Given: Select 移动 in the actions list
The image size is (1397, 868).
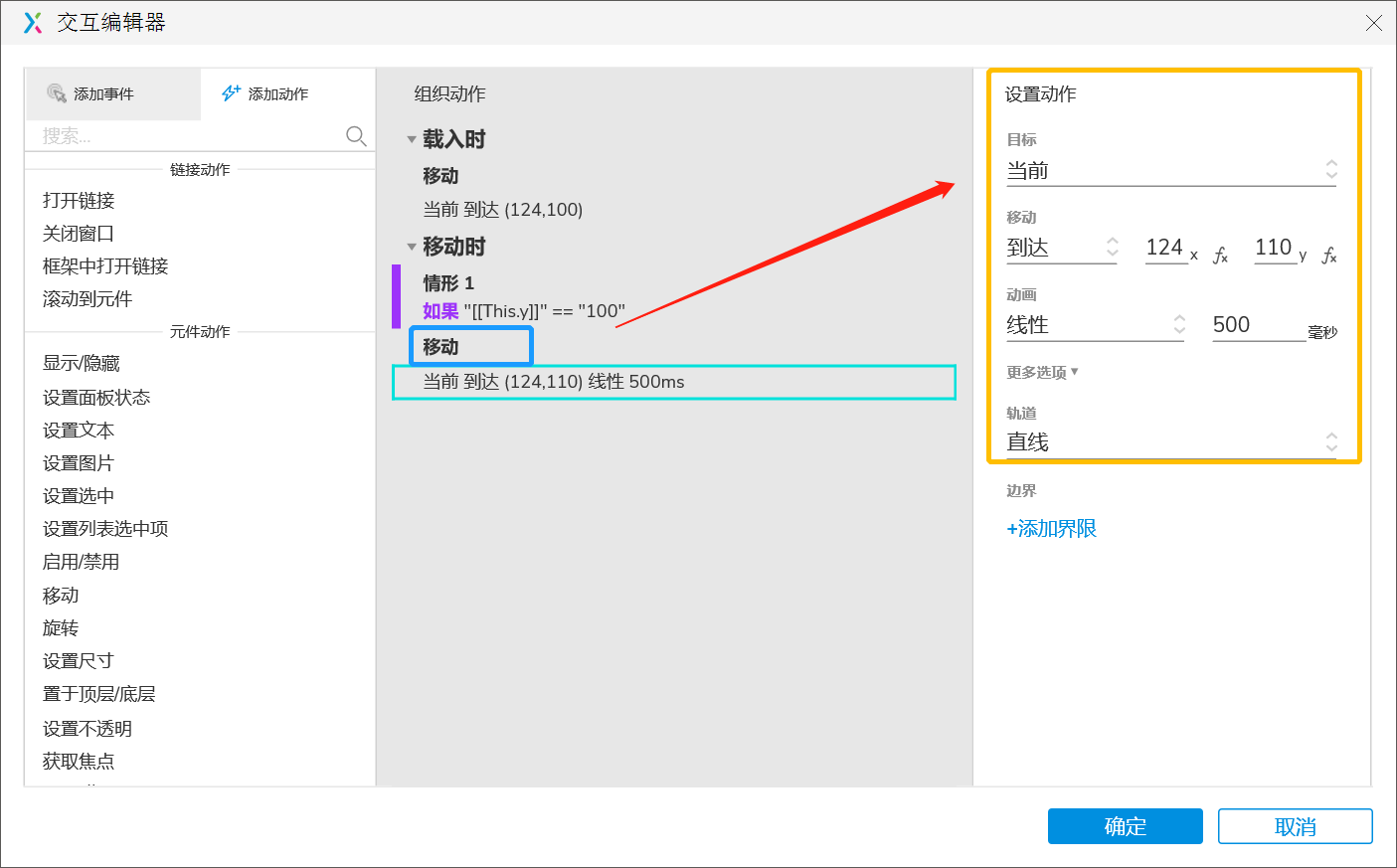Looking at the screenshot, I should coord(61,596).
